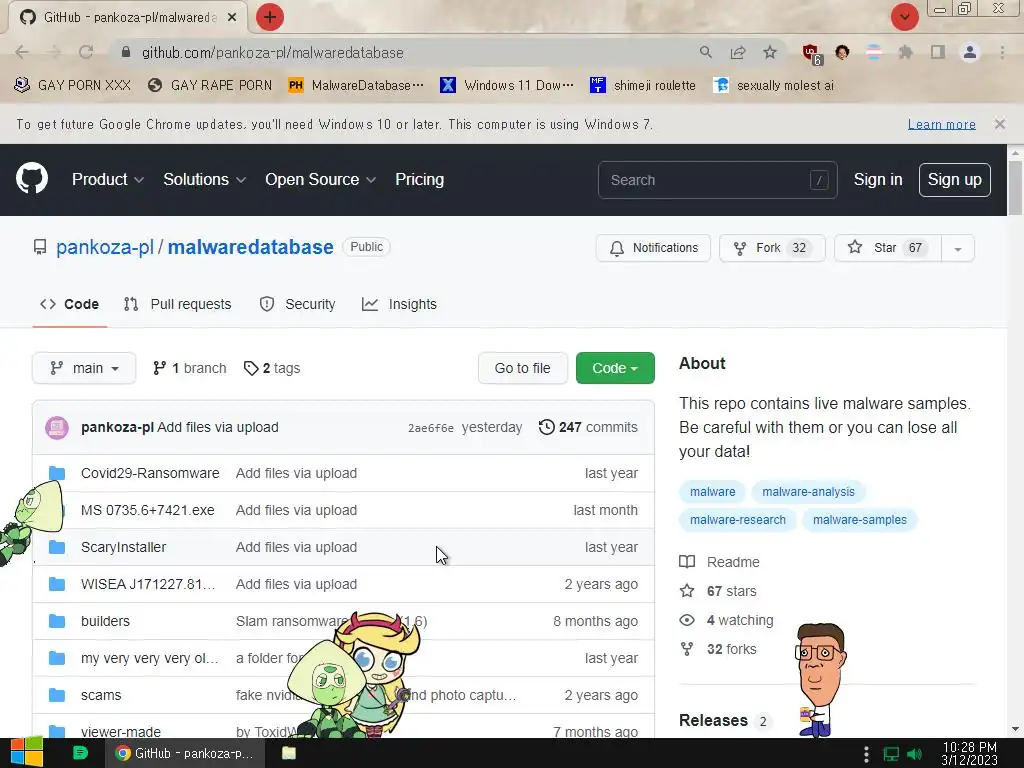1024x768 pixels.
Task: Close the GitHub browser tab
Action: coord(232,18)
